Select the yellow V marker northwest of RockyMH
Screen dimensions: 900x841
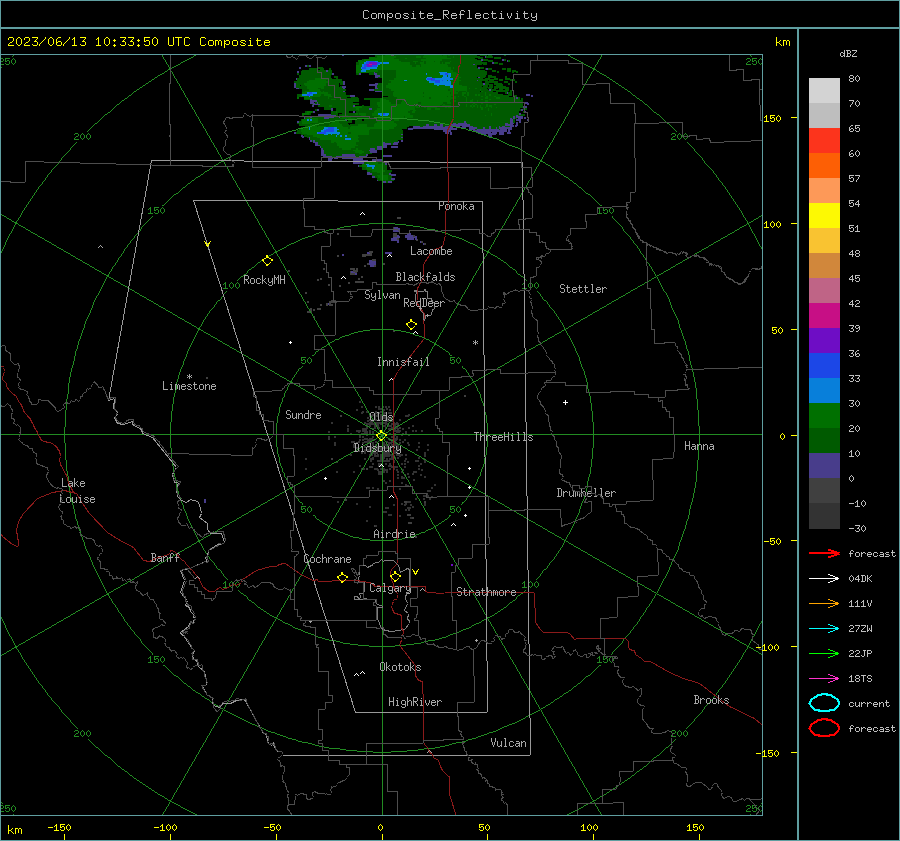click(x=208, y=244)
